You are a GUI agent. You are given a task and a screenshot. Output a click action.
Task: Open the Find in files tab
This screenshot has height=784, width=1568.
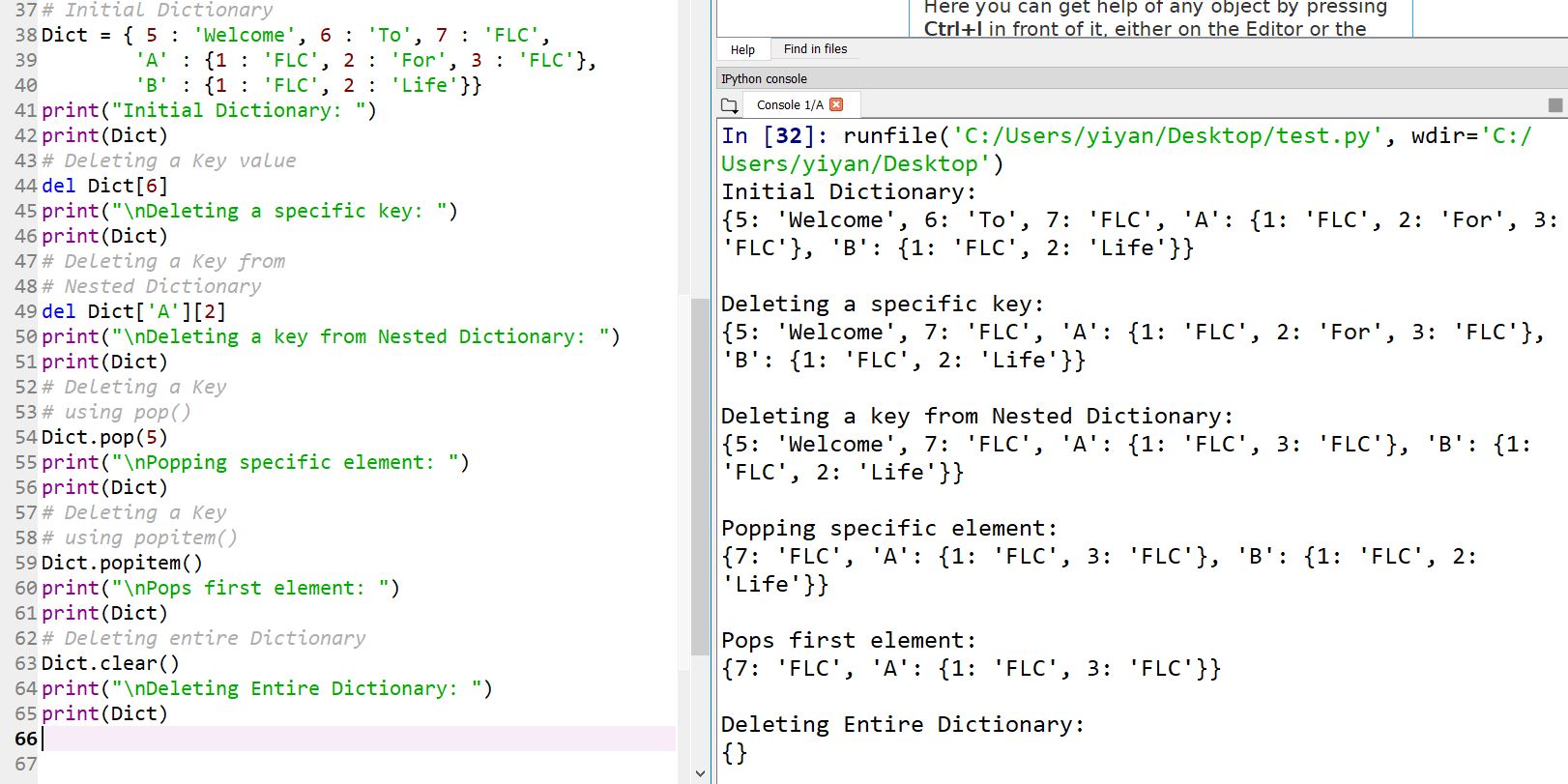coord(815,49)
